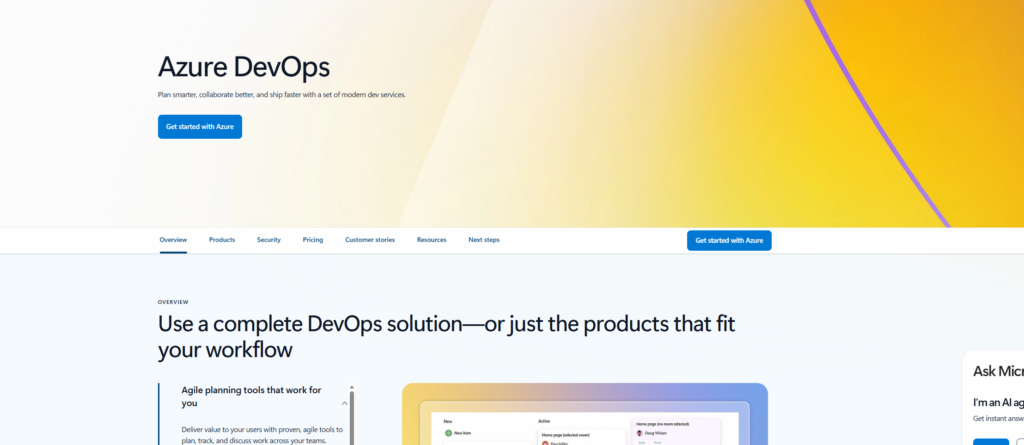1024x445 pixels.
Task: Jump to the Resources tab
Action: point(431,240)
